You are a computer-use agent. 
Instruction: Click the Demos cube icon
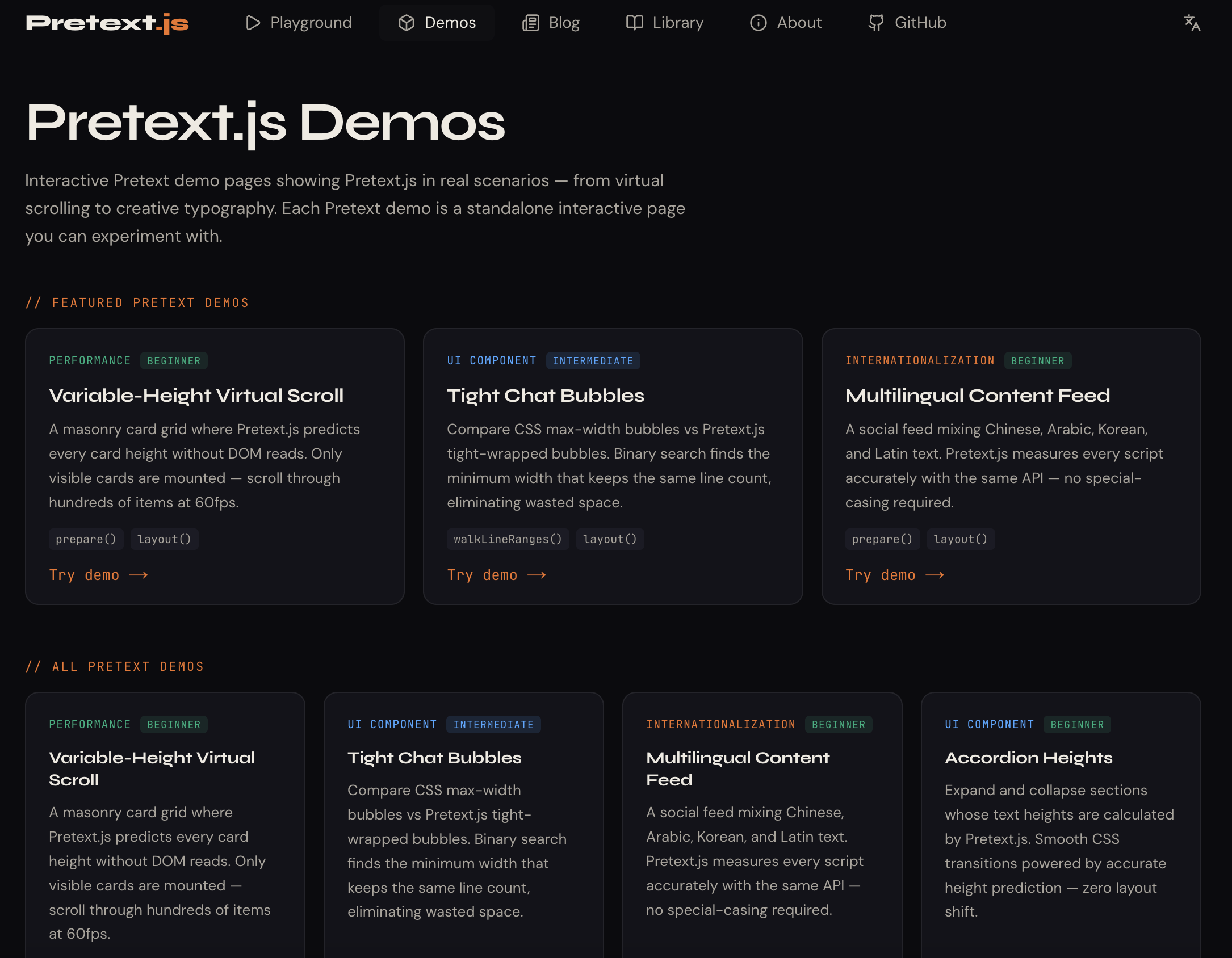coord(406,23)
